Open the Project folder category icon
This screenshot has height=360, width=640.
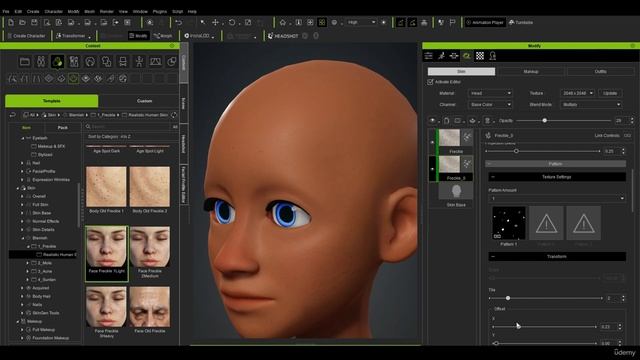point(24,62)
